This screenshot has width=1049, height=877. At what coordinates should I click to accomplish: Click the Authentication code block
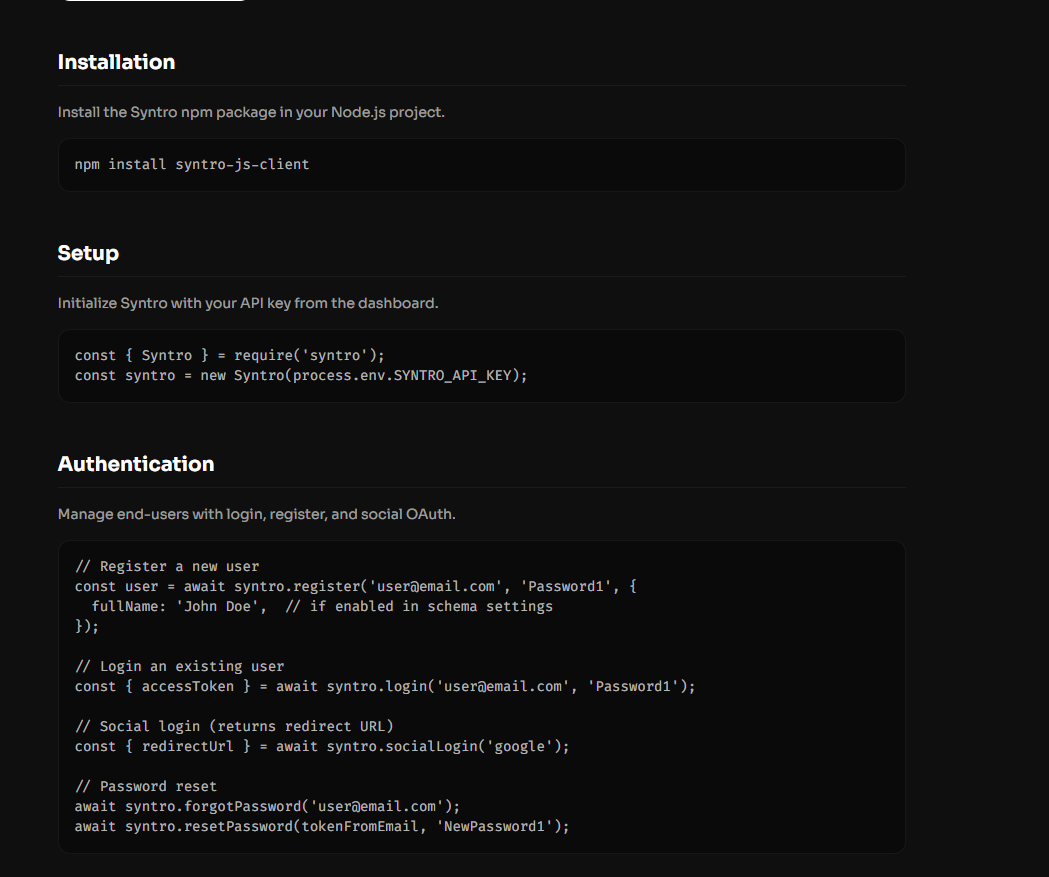tap(481, 695)
